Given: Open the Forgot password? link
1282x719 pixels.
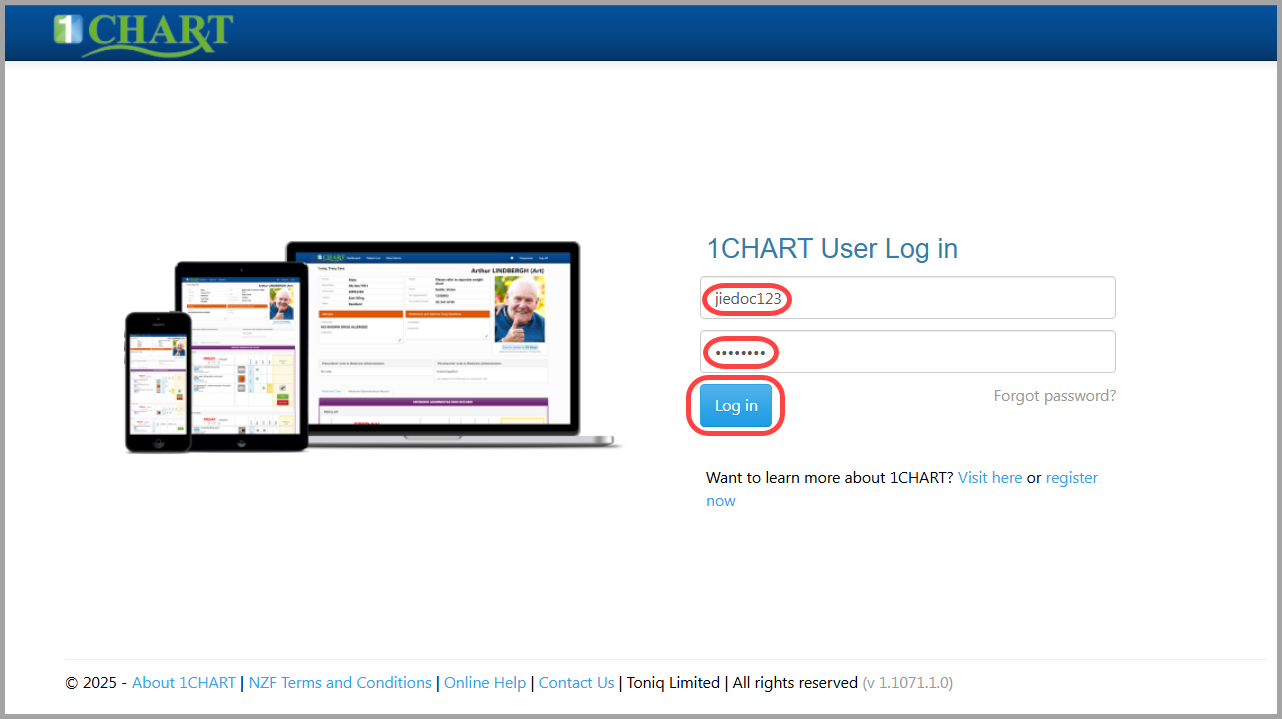Looking at the screenshot, I should [1054, 396].
